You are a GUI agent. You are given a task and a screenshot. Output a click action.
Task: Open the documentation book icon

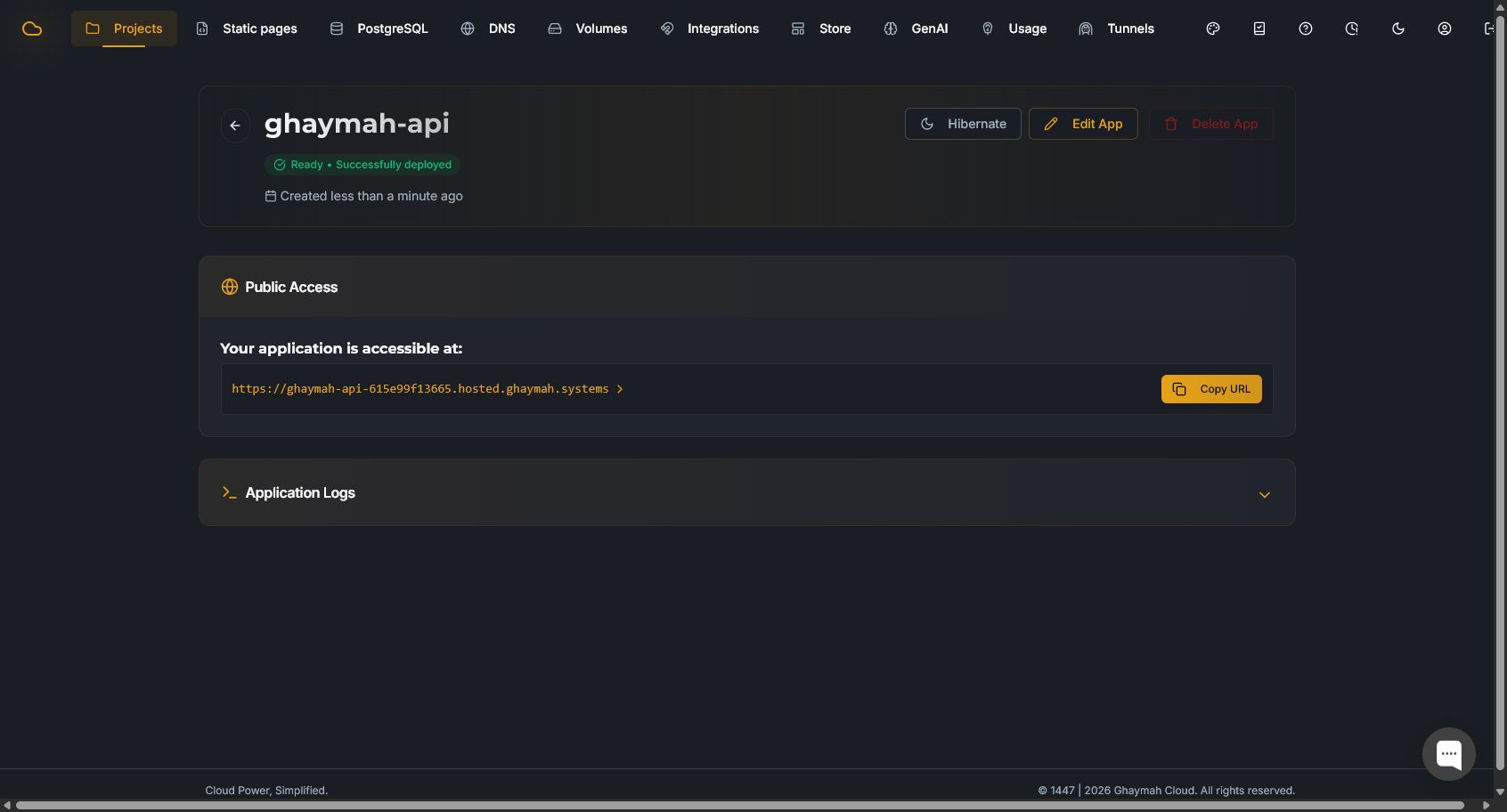(1259, 28)
